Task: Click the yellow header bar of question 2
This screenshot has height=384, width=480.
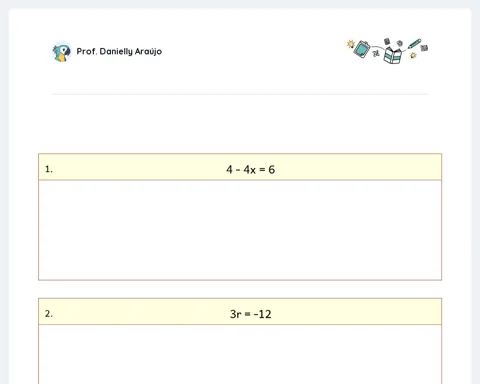Action: click(240, 311)
